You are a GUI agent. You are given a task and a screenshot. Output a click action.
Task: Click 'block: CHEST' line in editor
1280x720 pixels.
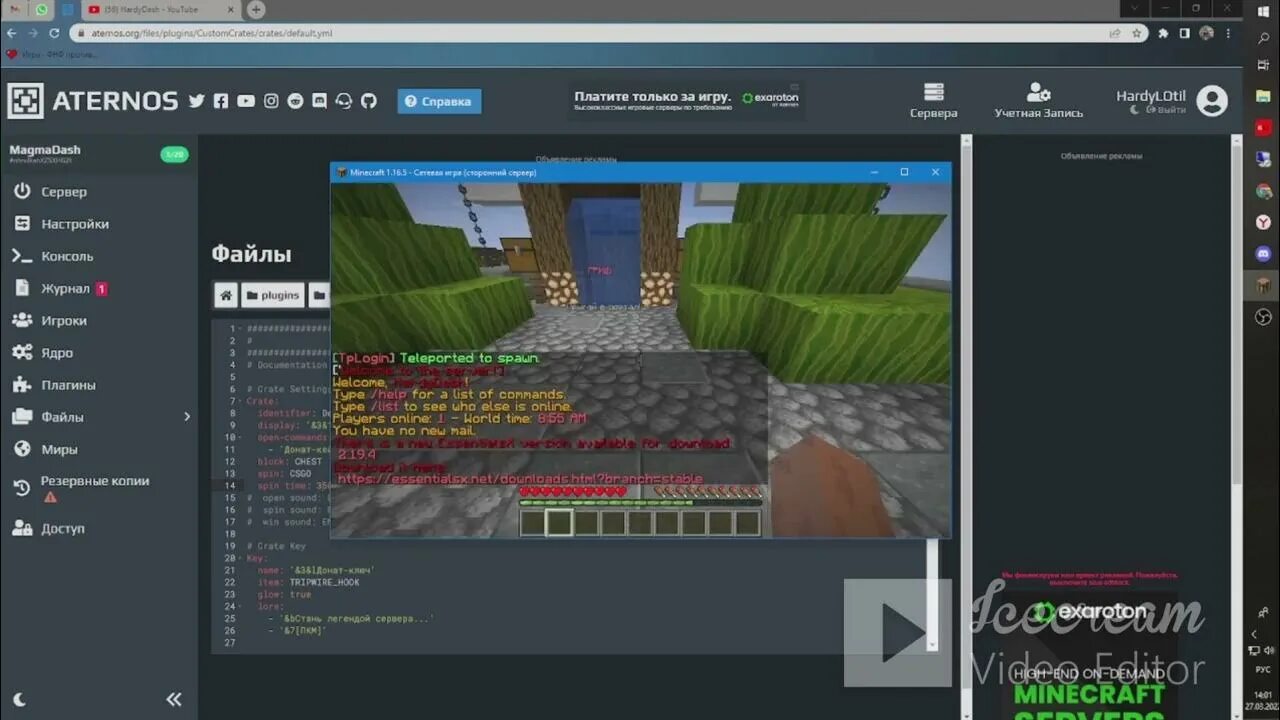point(289,462)
